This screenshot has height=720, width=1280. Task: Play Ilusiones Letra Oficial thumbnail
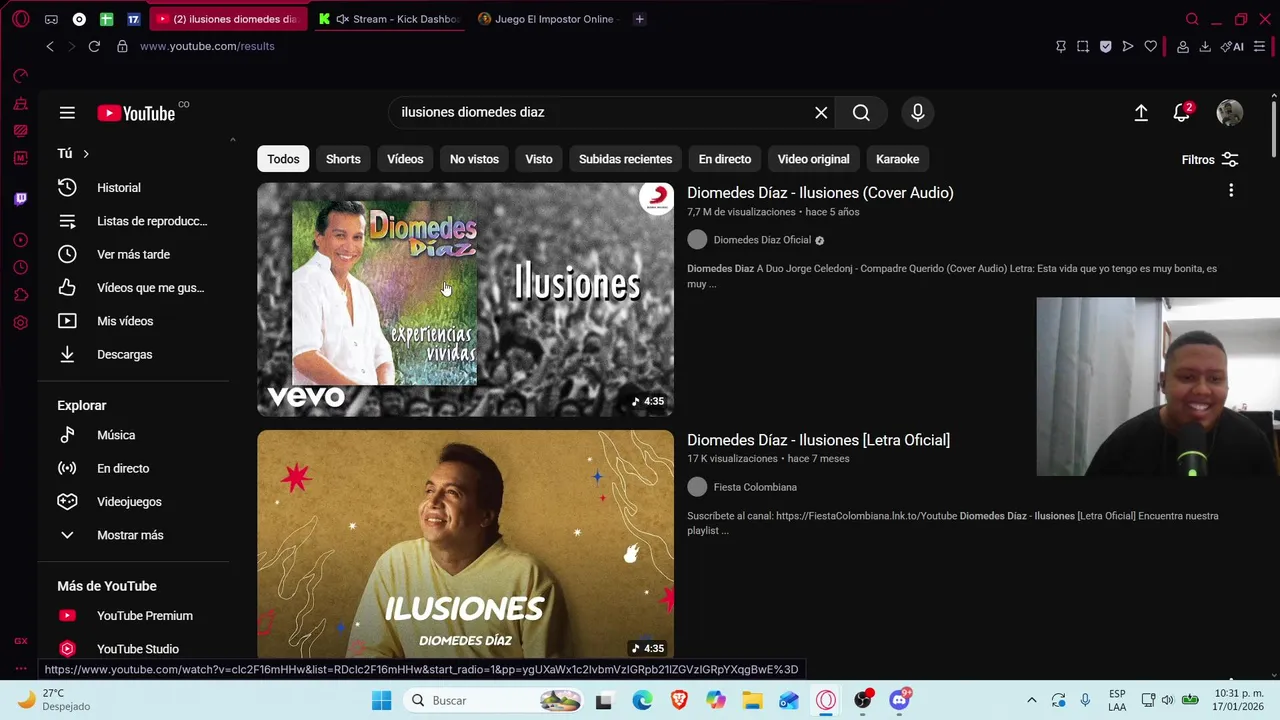click(465, 546)
